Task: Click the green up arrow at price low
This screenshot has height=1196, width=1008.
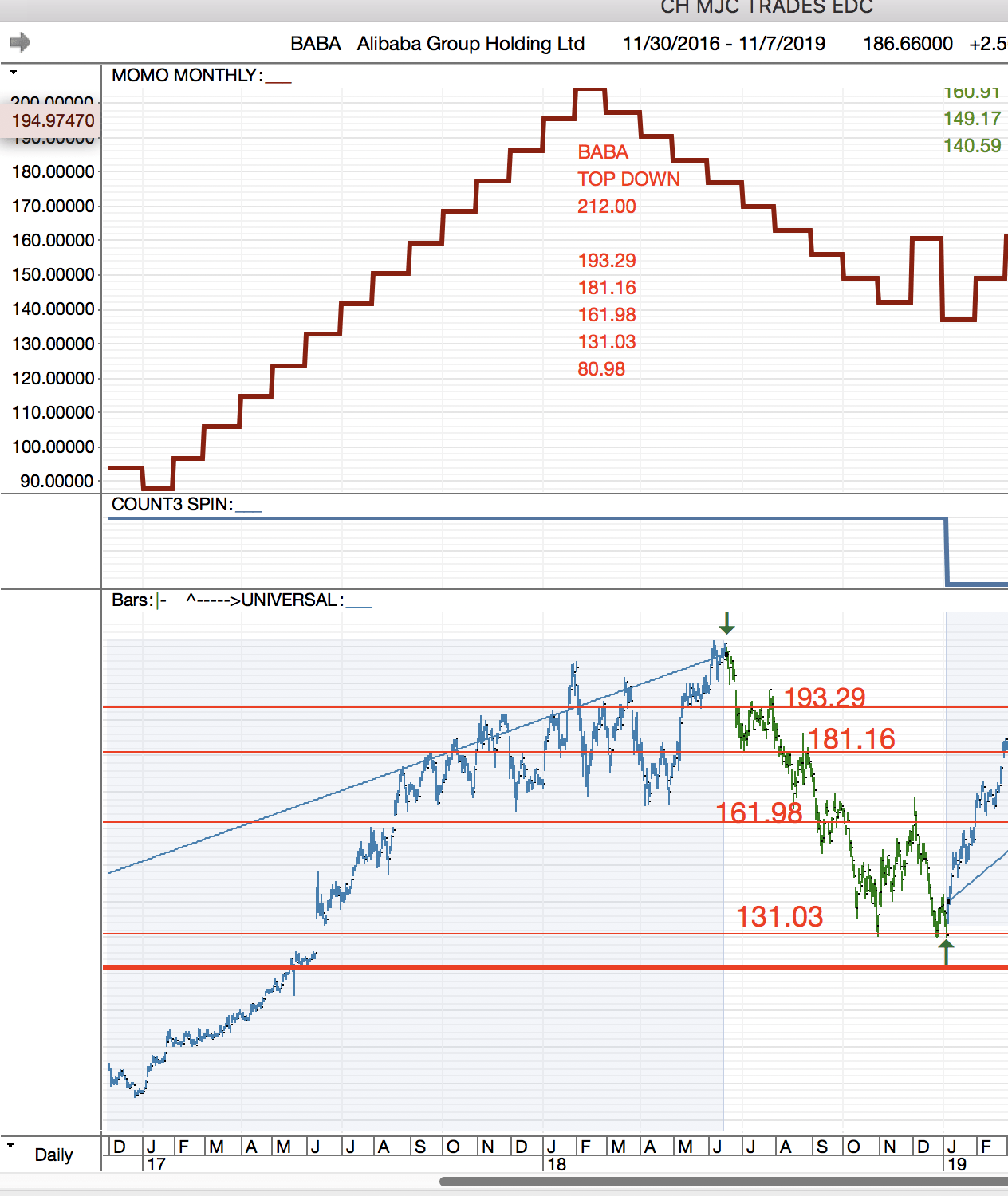Action: click(x=946, y=951)
